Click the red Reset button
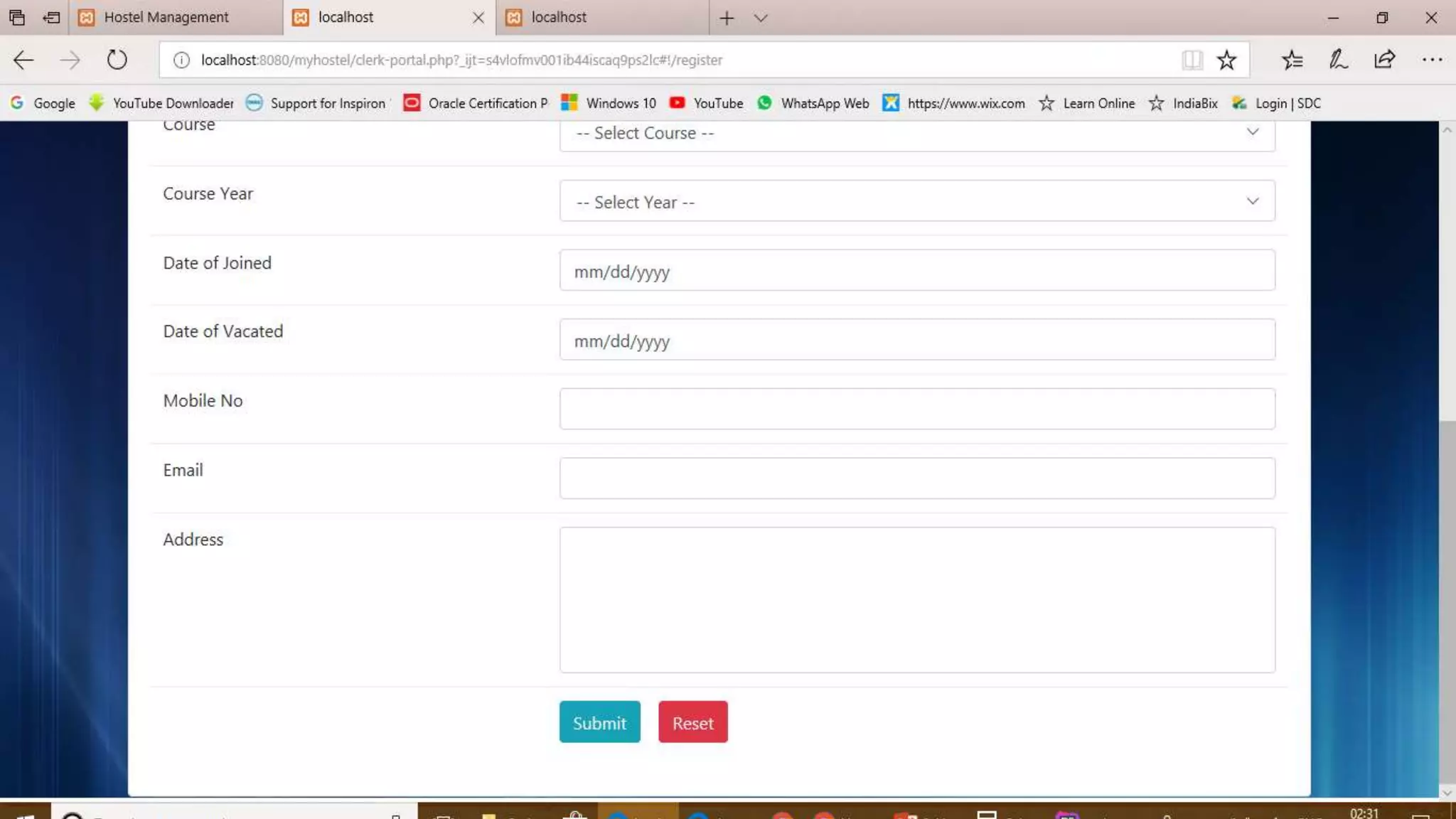Viewport: 1456px width, 819px height. click(x=692, y=722)
